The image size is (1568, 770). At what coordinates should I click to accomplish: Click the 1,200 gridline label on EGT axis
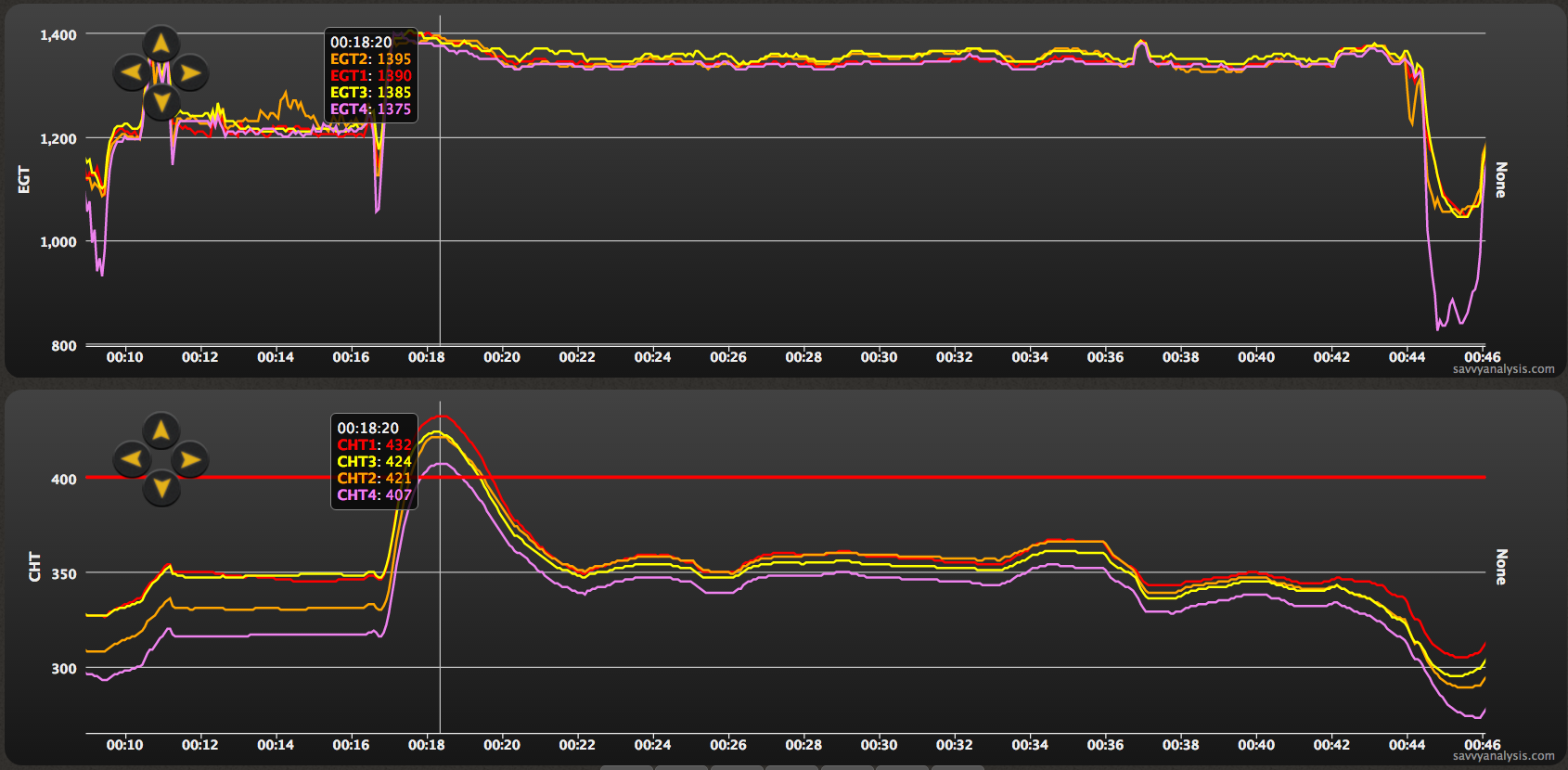[58, 139]
